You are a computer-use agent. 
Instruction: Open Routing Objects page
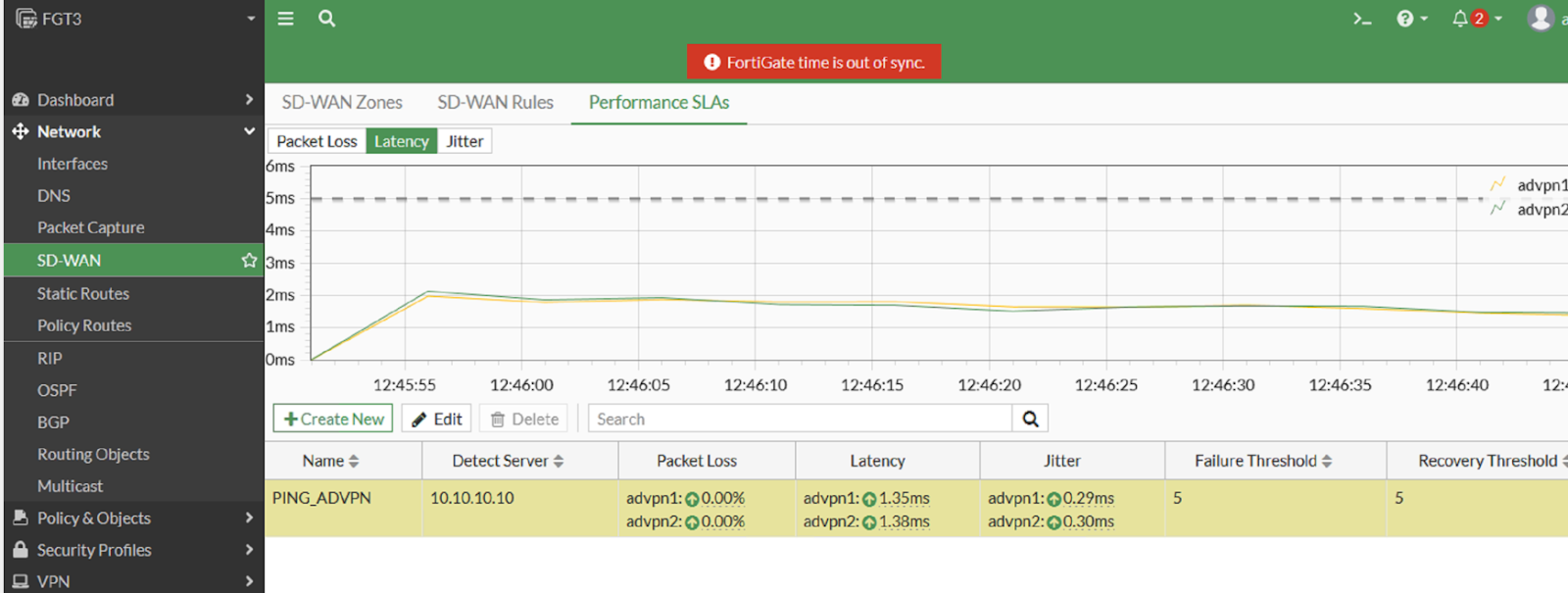[93, 454]
